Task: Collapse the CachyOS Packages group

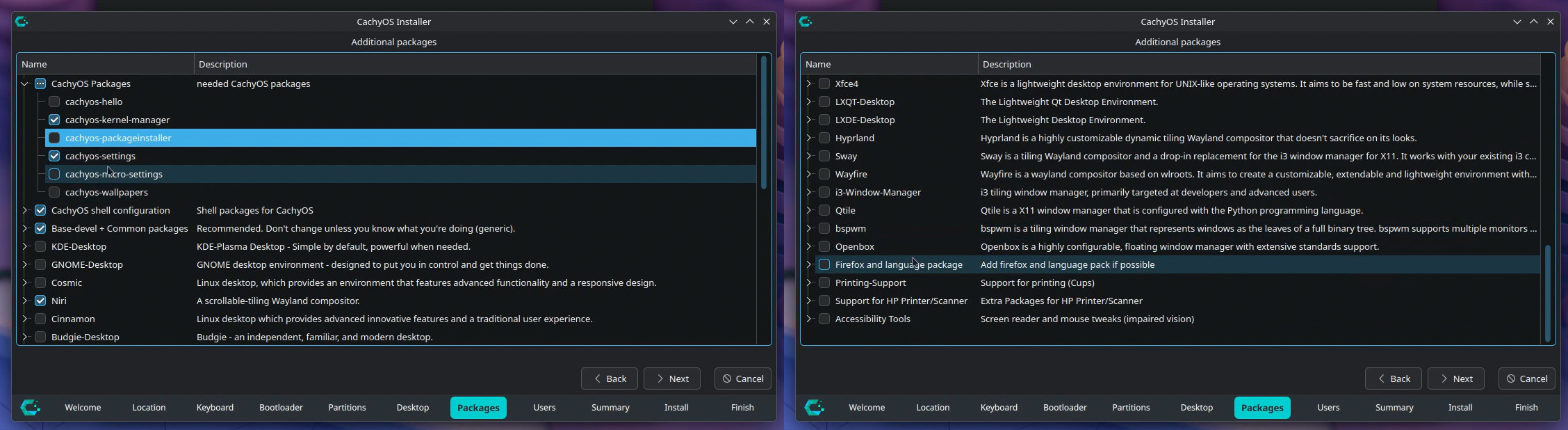Action: [25, 83]
